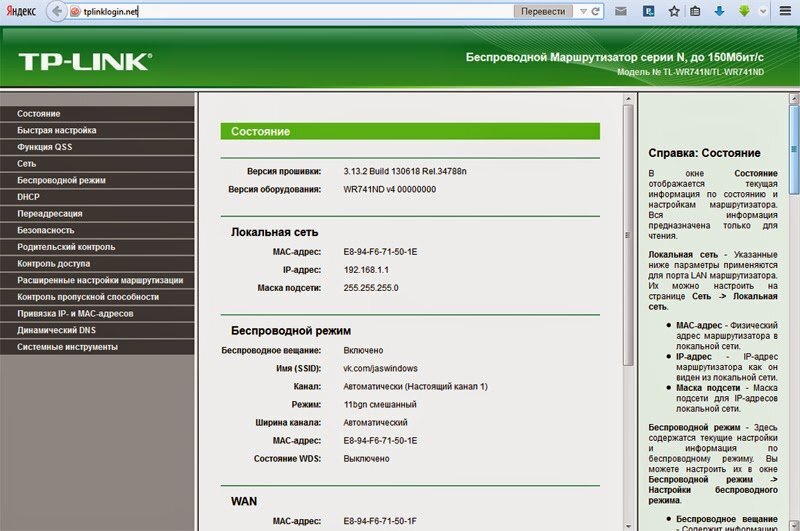Open the browser hamburger menu
Image resolution: width=800 pixels, height=531 pixels.
point(785,11)
